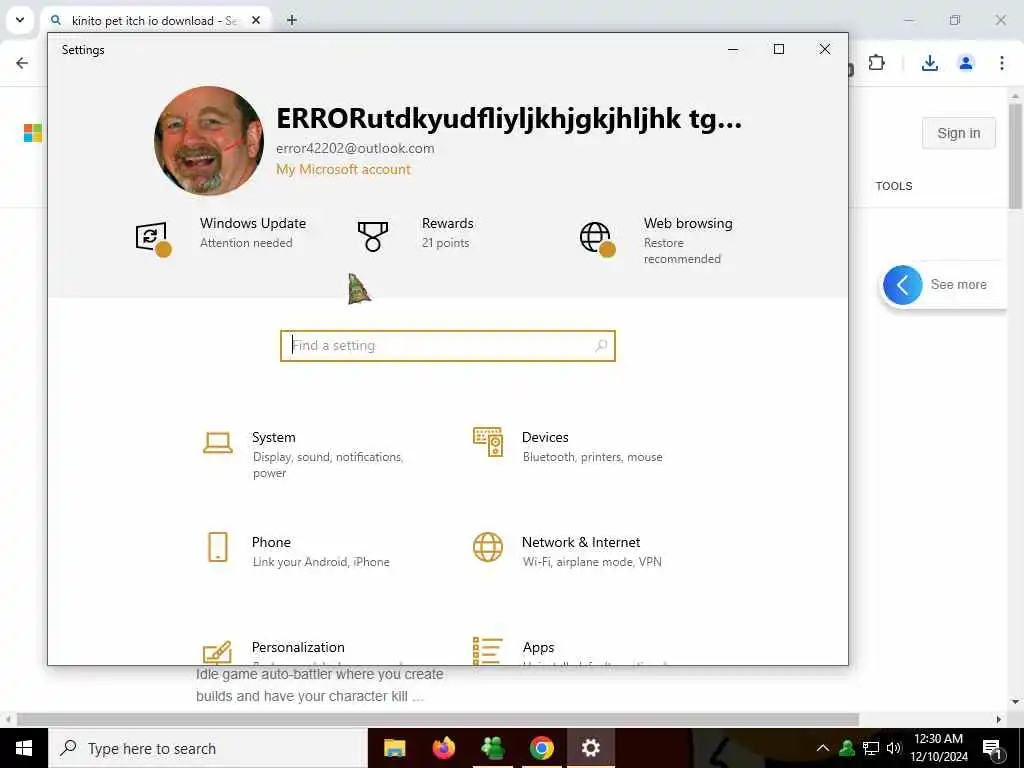Click the user profile picture
Image resolution: width=1024 pixels, height=768 pixels.
[209, 141]
